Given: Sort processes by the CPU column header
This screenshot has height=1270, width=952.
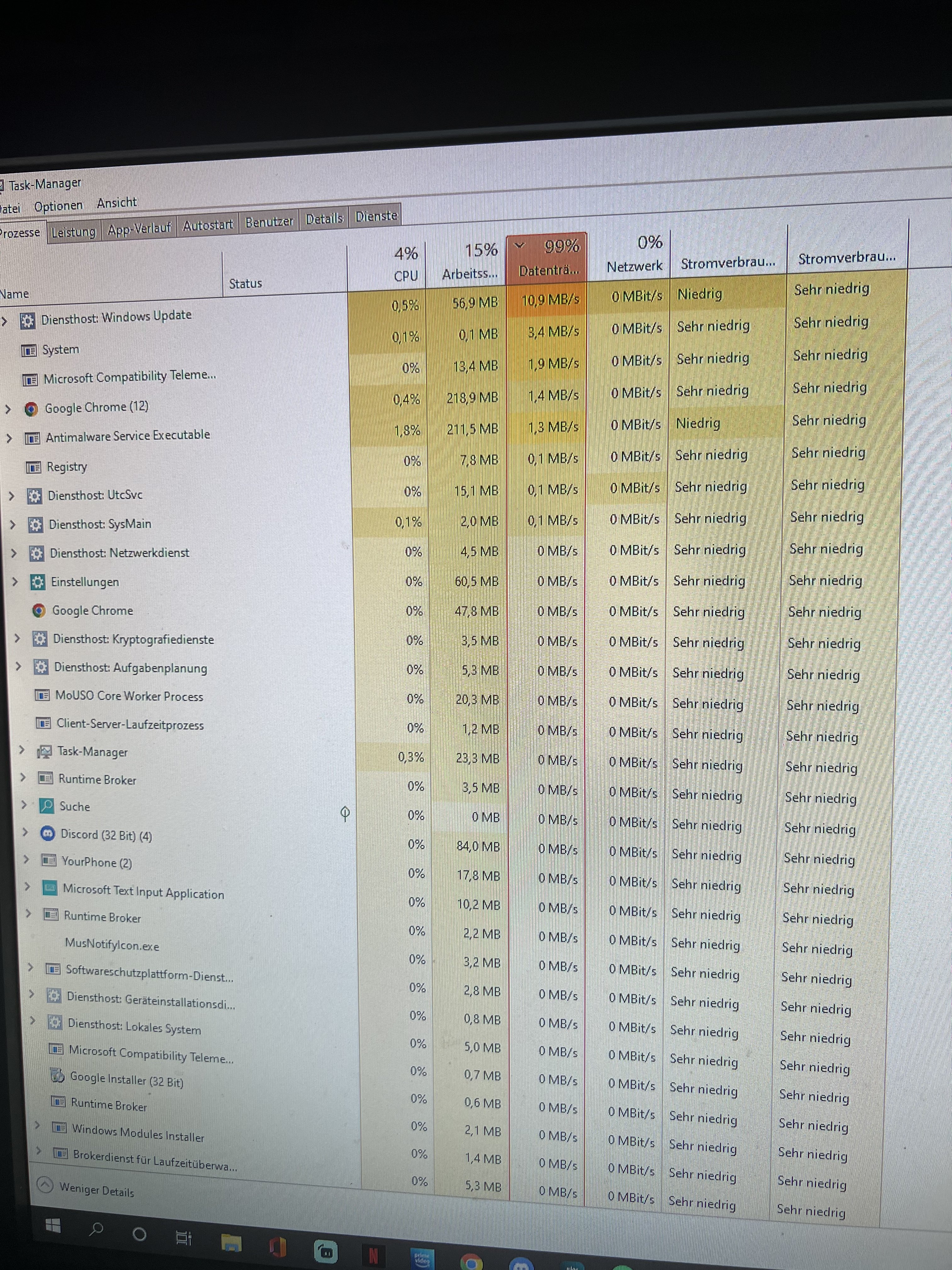Looking at the screenshot, I should pos(405,265).
